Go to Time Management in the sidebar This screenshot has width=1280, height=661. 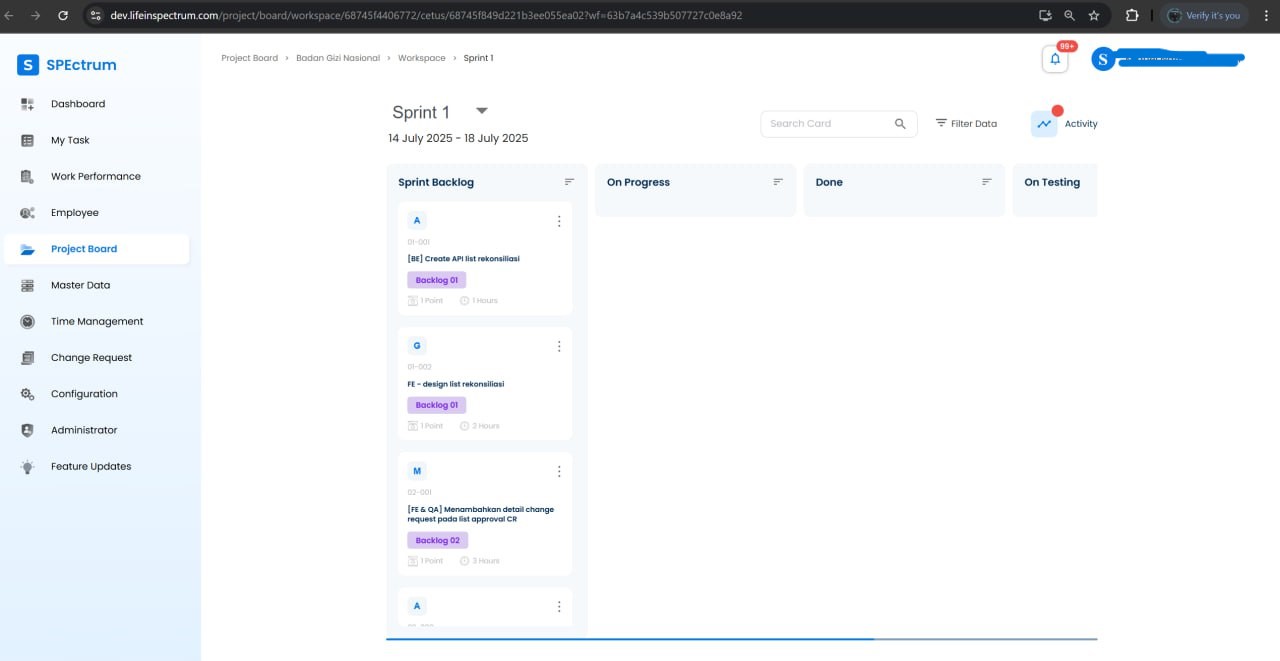tap(97, 321)
